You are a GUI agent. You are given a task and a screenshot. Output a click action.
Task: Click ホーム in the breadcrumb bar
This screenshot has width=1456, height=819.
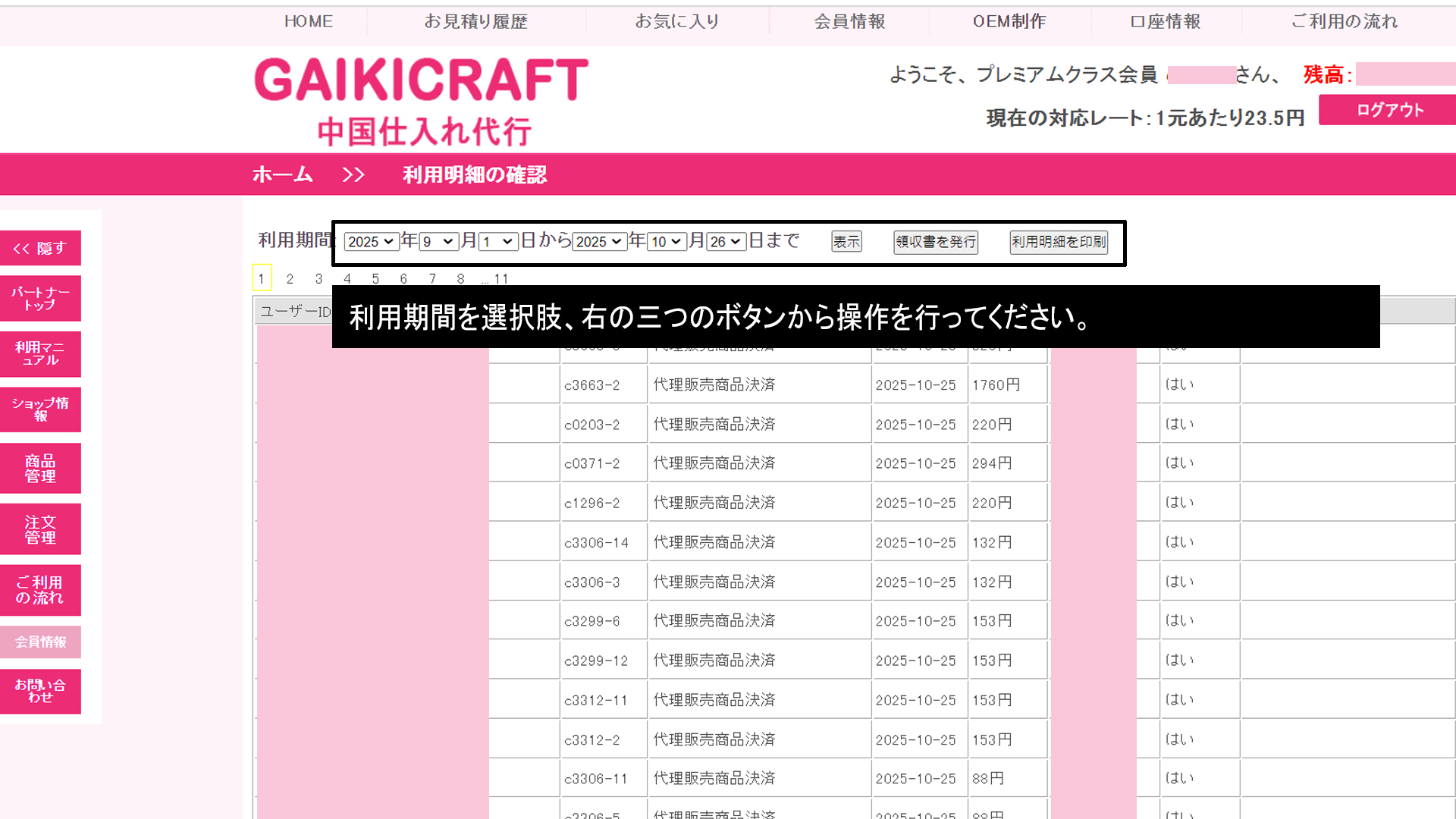click(x=282, y=174)
